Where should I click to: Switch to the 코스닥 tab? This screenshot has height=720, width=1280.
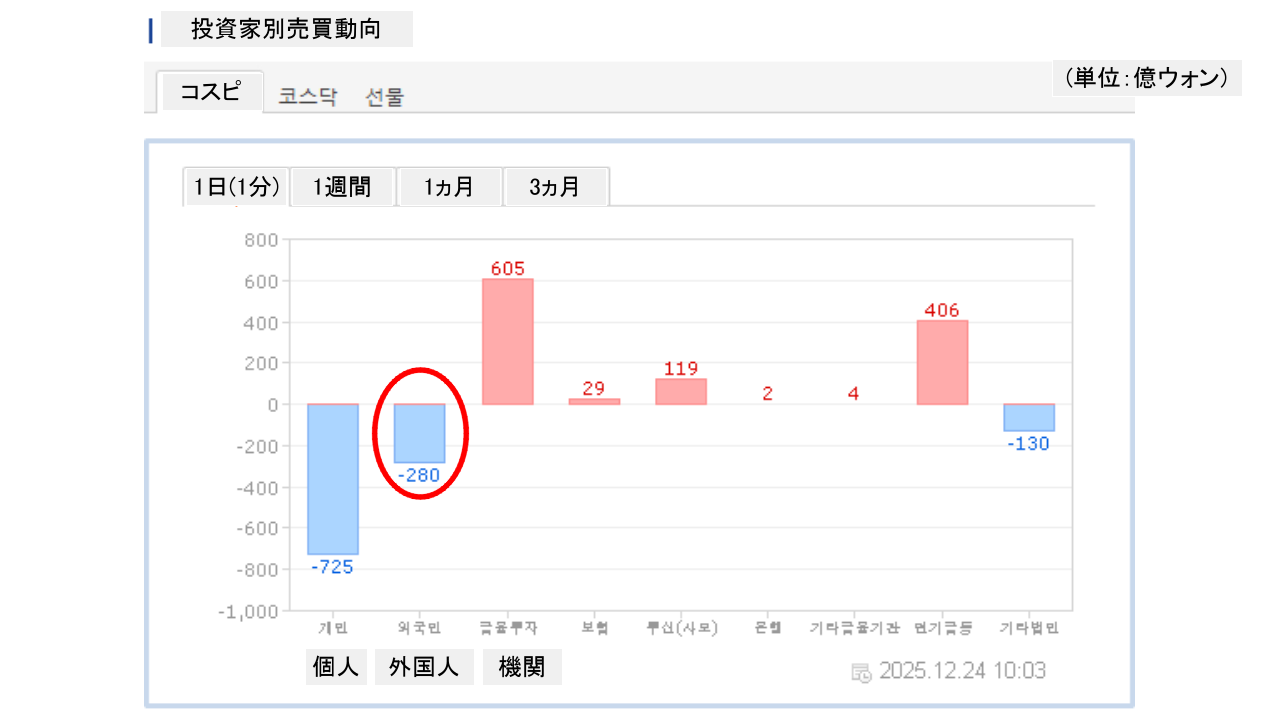tap(308, 97)
